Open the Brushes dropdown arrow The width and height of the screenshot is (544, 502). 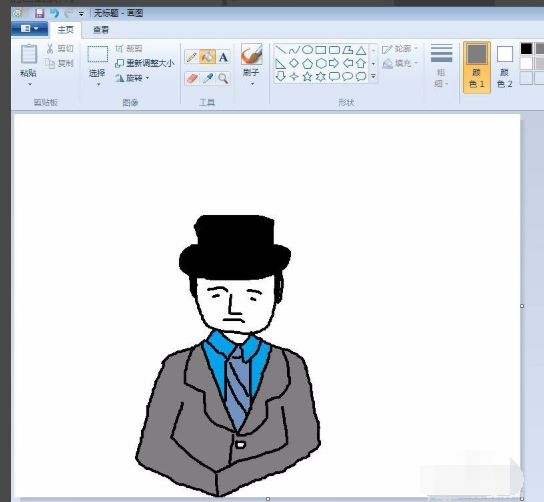[252, 84]
